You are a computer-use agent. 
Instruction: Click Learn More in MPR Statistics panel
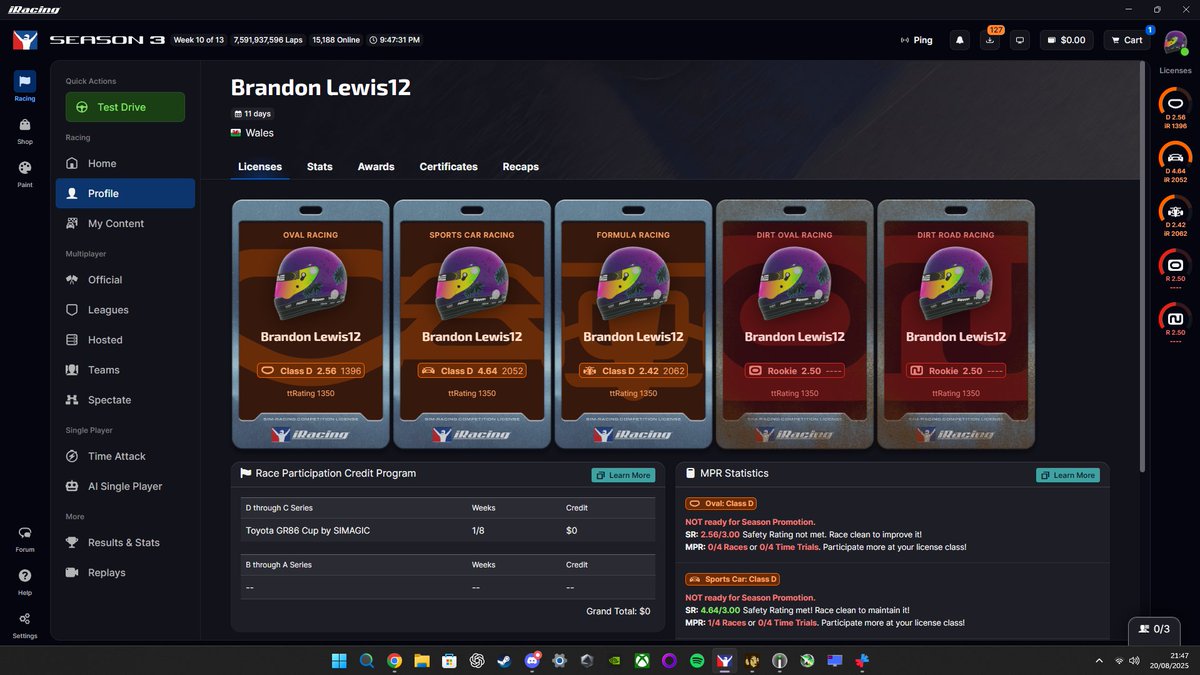[1068, 476]
